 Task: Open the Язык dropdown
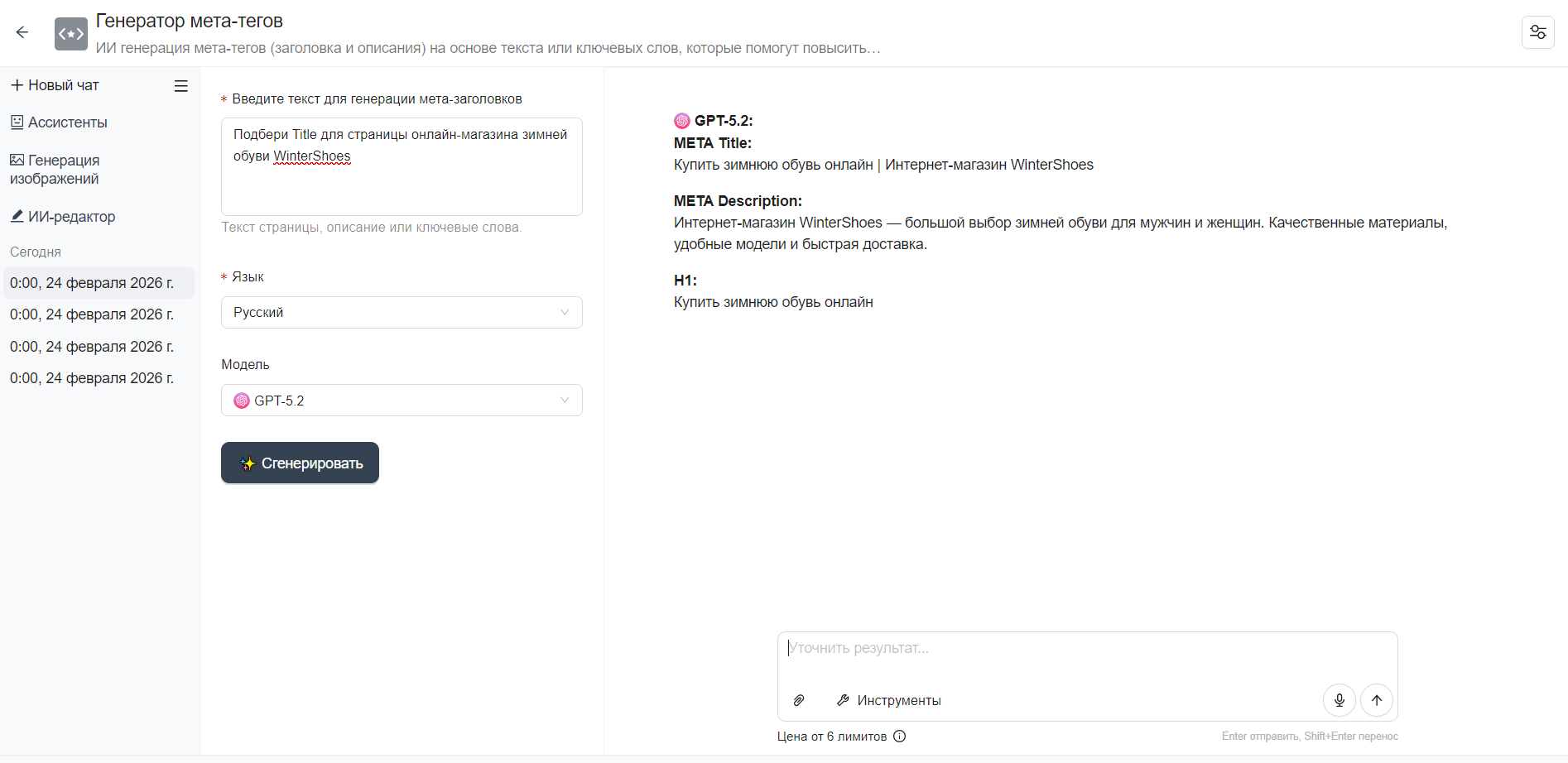coord(401,312)
